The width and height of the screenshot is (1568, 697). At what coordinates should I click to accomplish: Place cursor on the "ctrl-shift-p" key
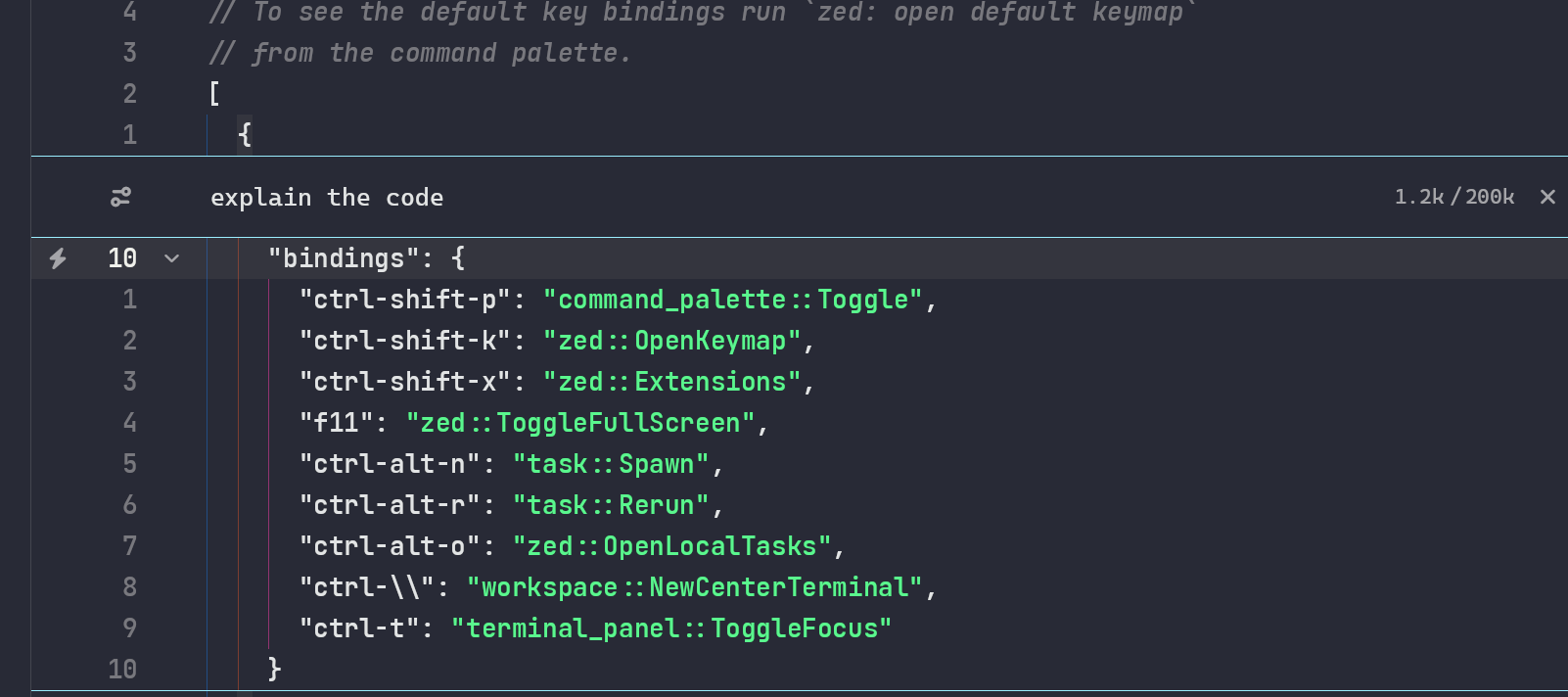pos(405,300)
